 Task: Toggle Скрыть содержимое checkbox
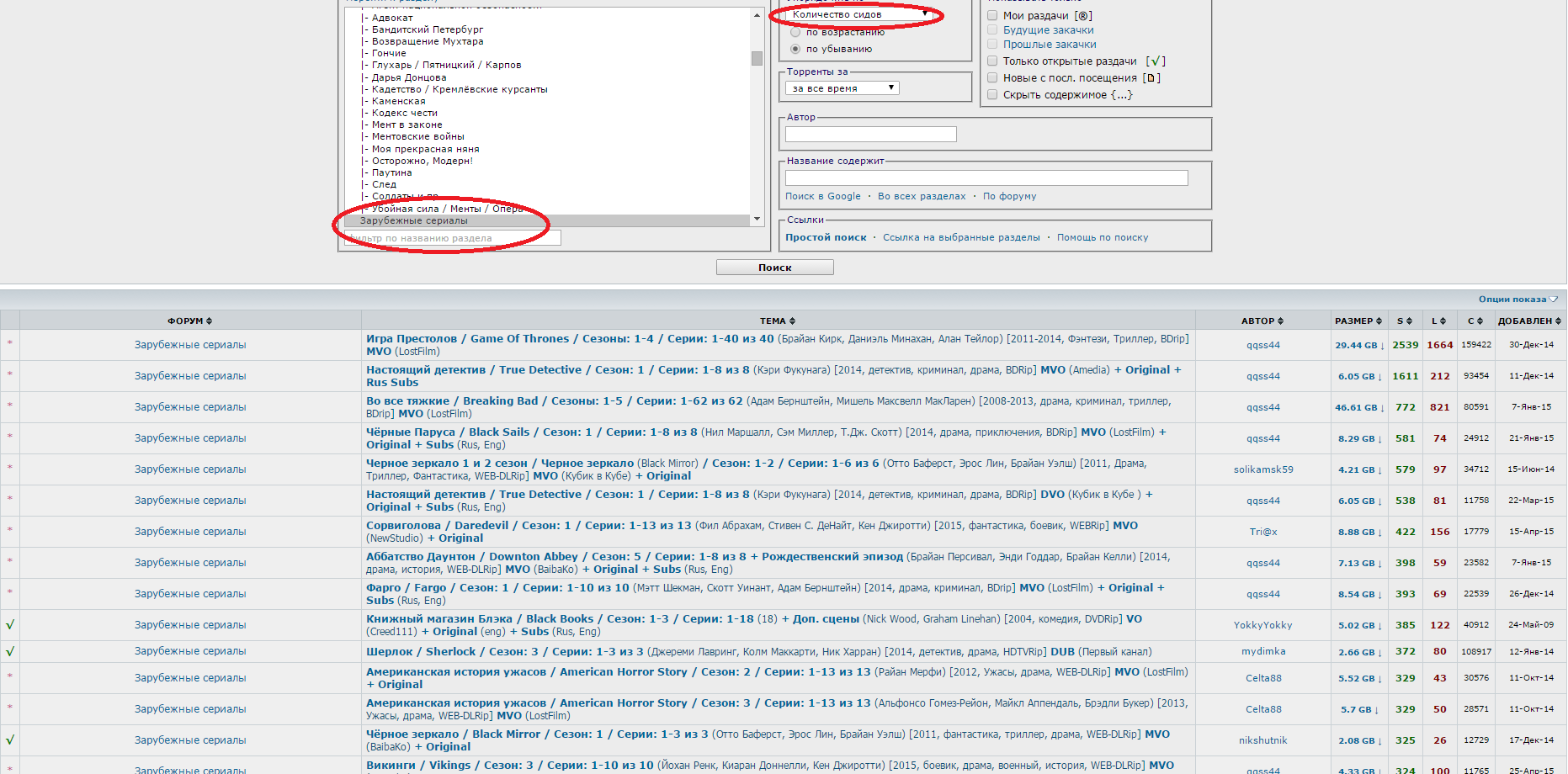(x=992, y=94)
